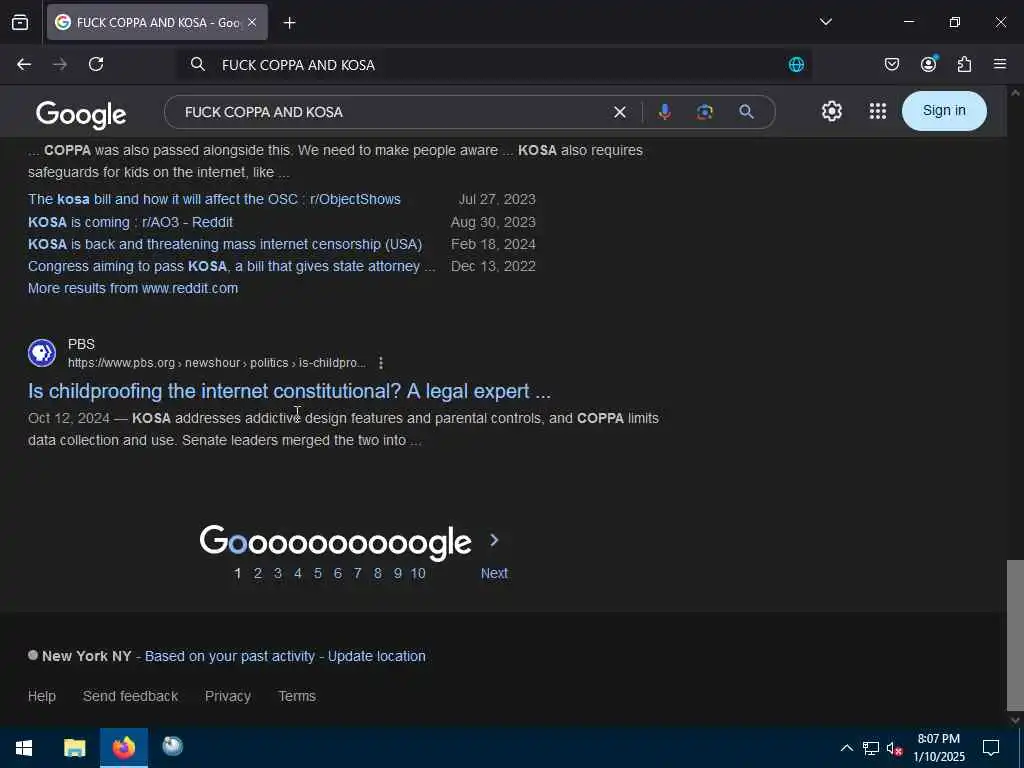Open the Pocket save icon
1024x768 pixels.
891,64
